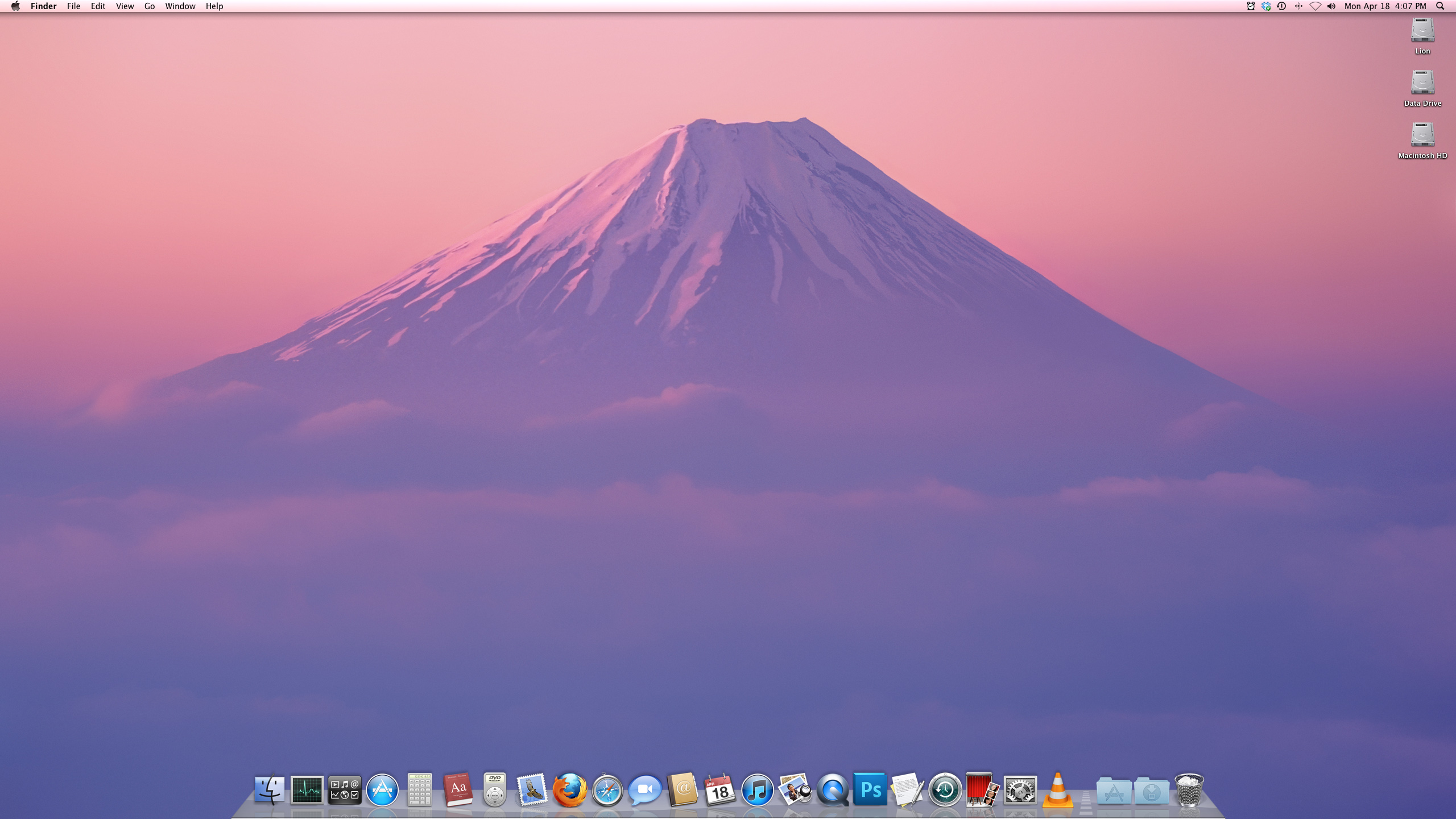Open iCal showing April 18
This screenshot has height=819, width=1456.
[719, 790]
